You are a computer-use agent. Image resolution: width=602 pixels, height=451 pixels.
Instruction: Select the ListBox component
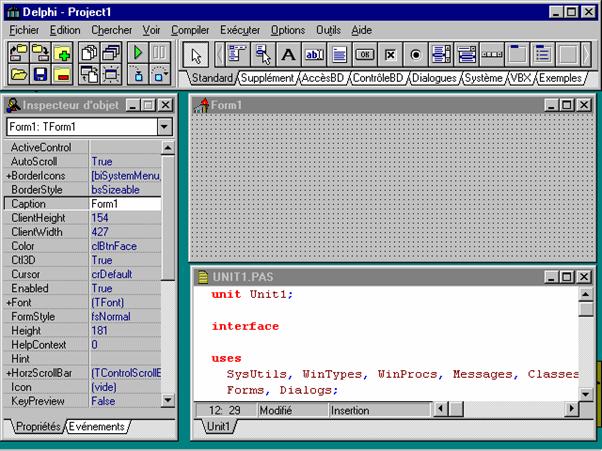441,55
